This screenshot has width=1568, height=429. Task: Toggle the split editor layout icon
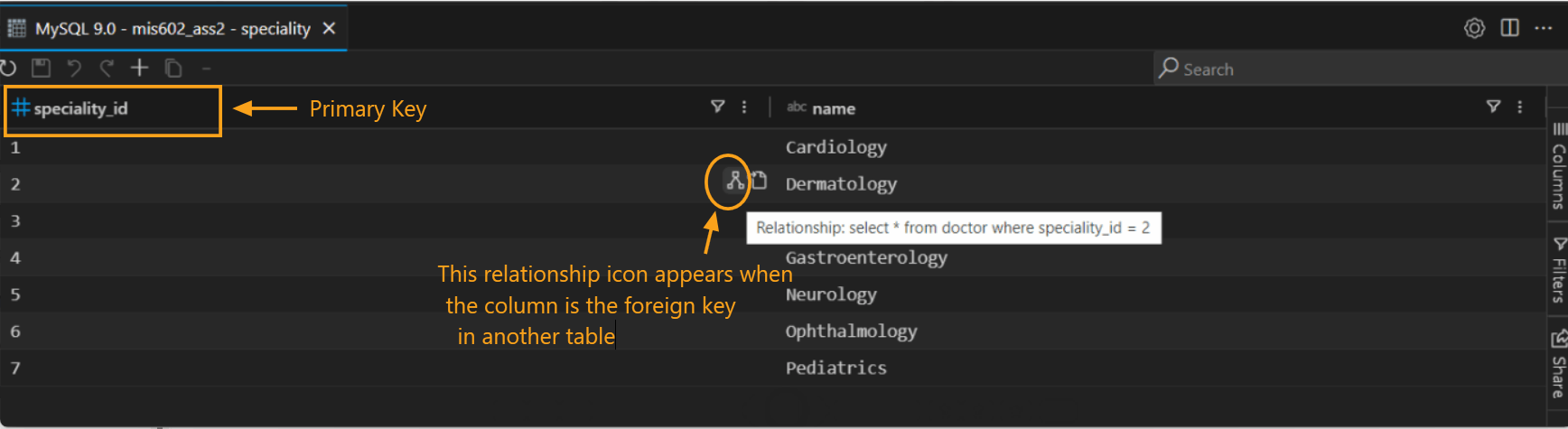[1509, 28]
